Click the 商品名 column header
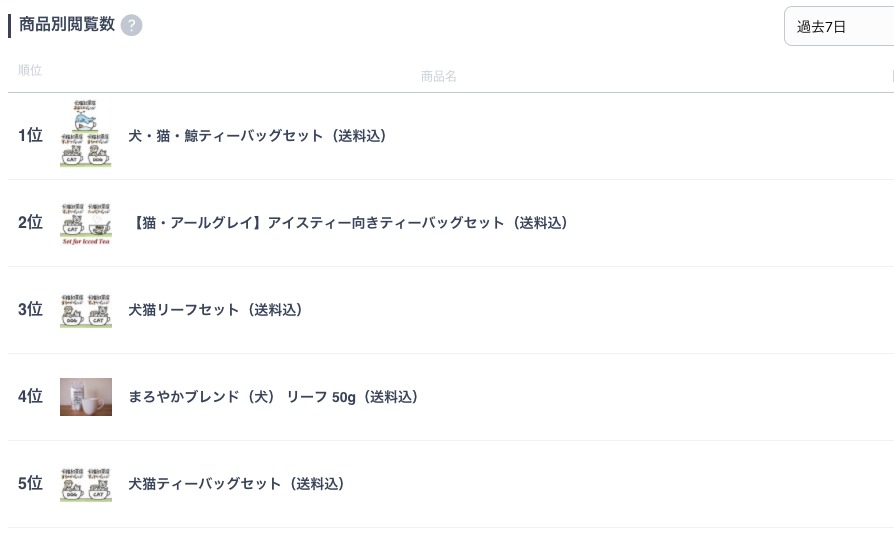The image size is (894, 537). click(x=438, y=76)
